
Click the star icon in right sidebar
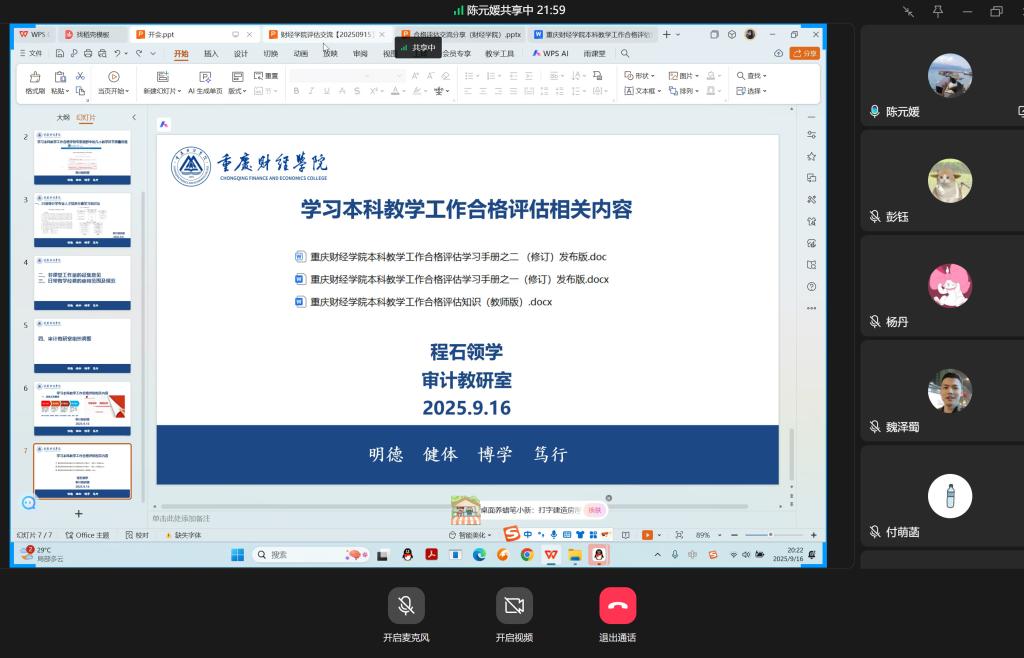pos(811,156)
